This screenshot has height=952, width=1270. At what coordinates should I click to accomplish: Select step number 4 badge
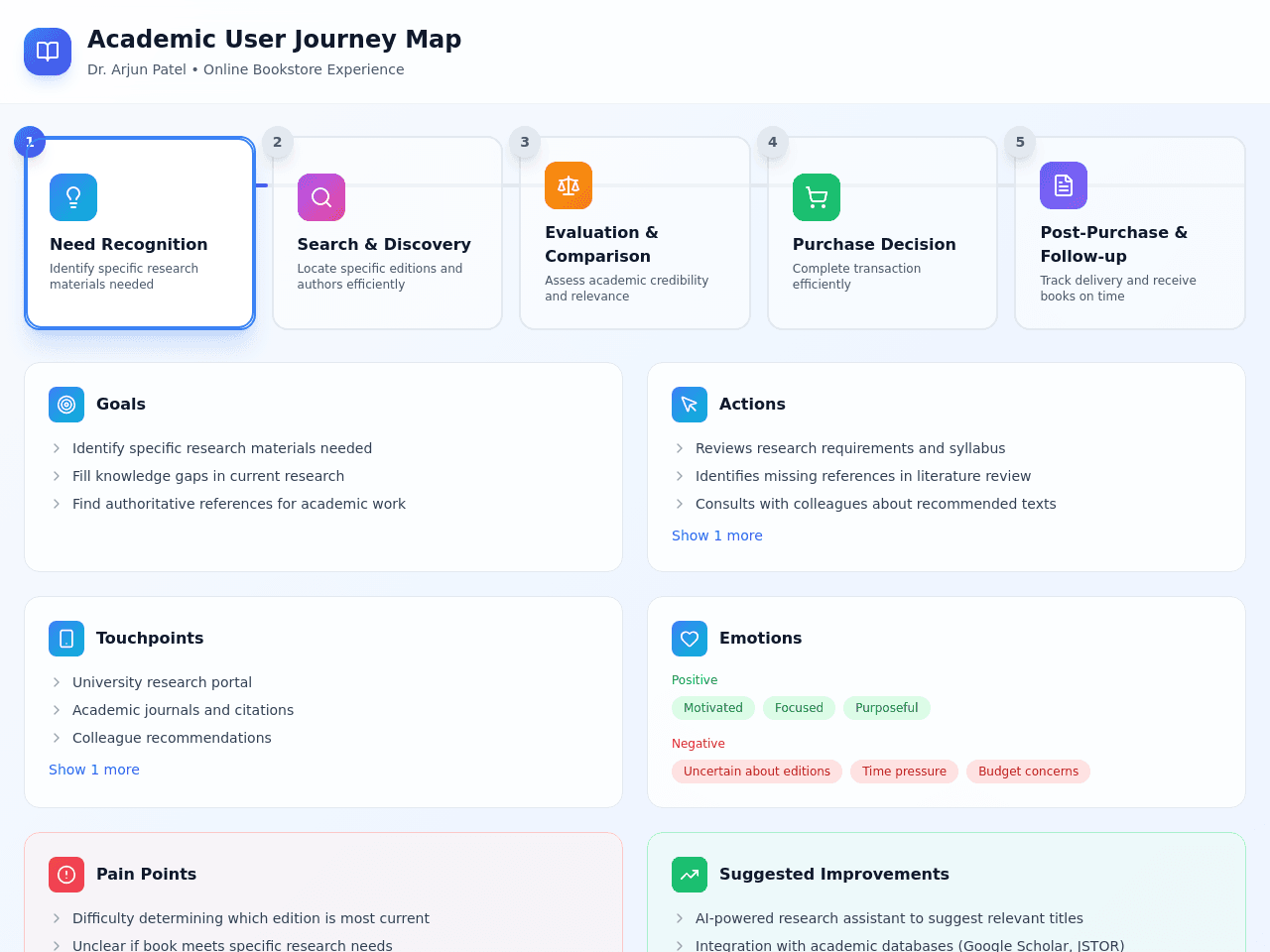tap(773, 142)
